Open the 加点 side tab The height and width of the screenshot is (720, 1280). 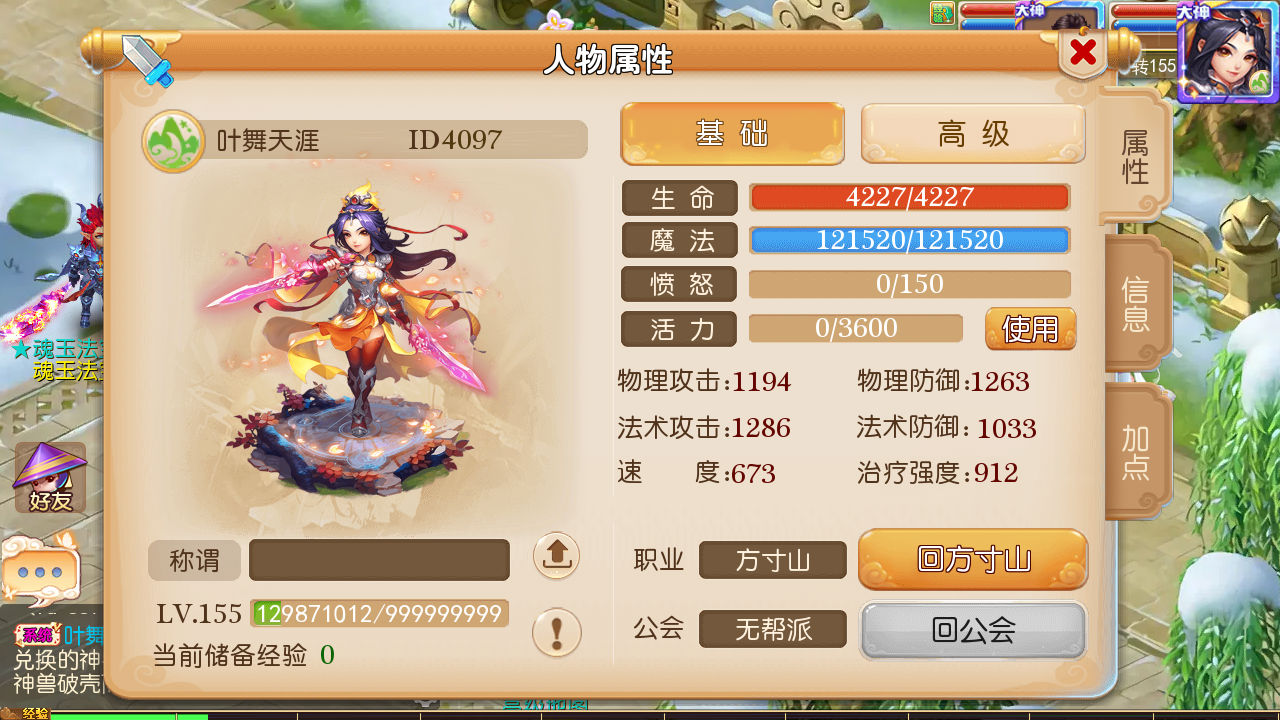point(1137,452)
